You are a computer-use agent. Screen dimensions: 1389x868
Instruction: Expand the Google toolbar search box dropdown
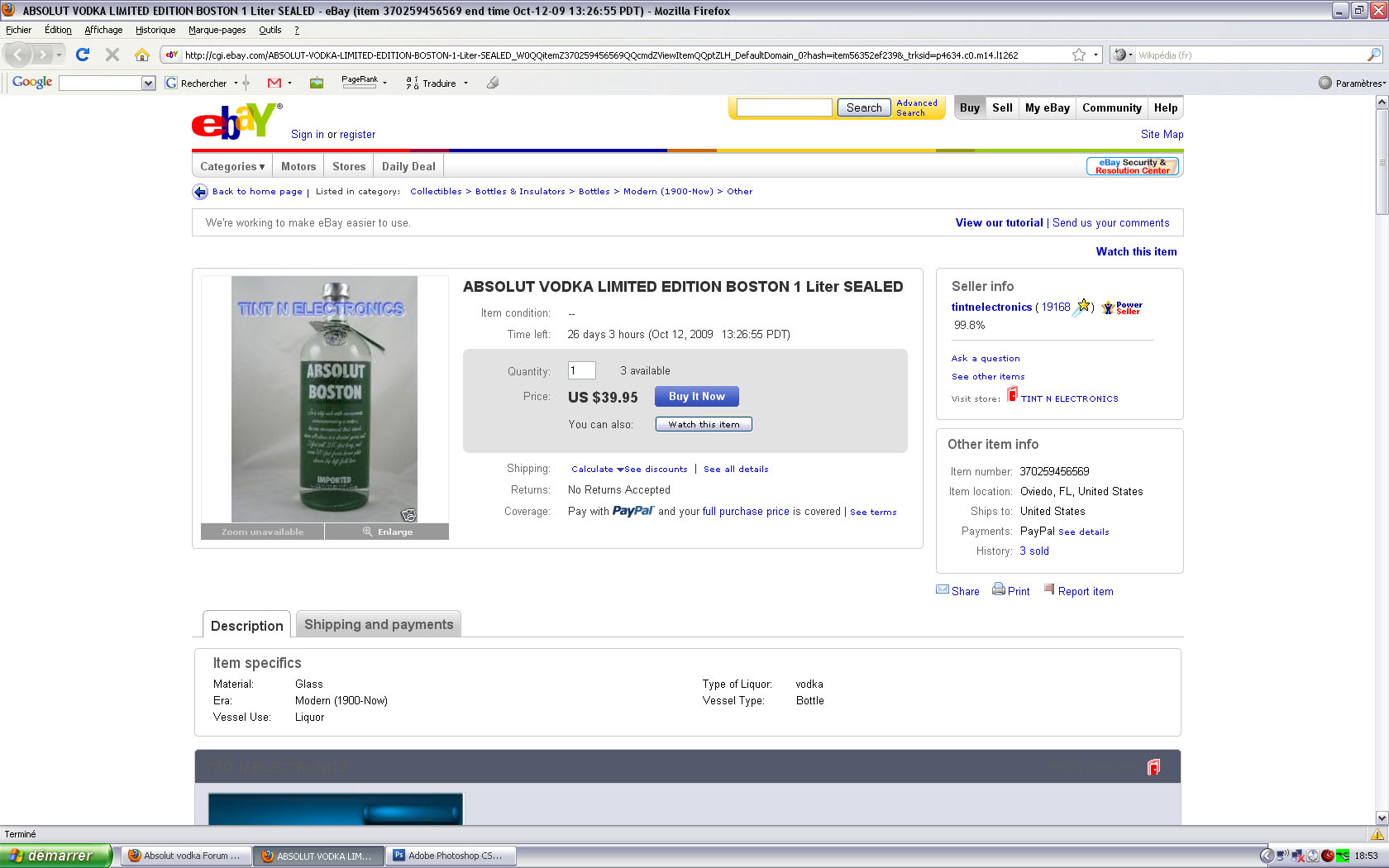(x=149, y=83)
